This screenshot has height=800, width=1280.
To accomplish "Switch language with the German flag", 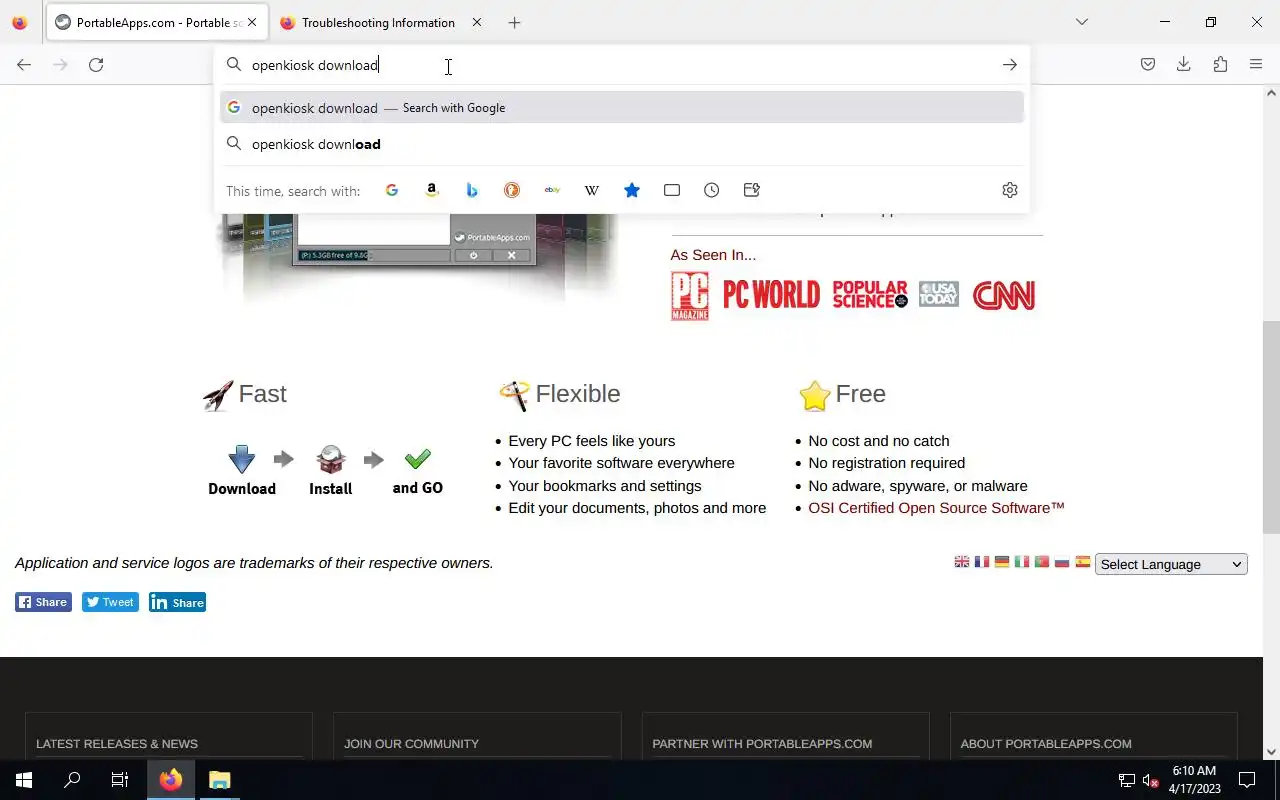I will [1002, 562].
